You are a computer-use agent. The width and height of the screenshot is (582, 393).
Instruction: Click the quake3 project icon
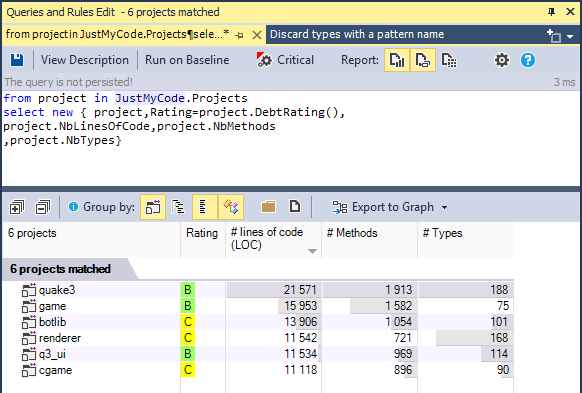point(29,290)
